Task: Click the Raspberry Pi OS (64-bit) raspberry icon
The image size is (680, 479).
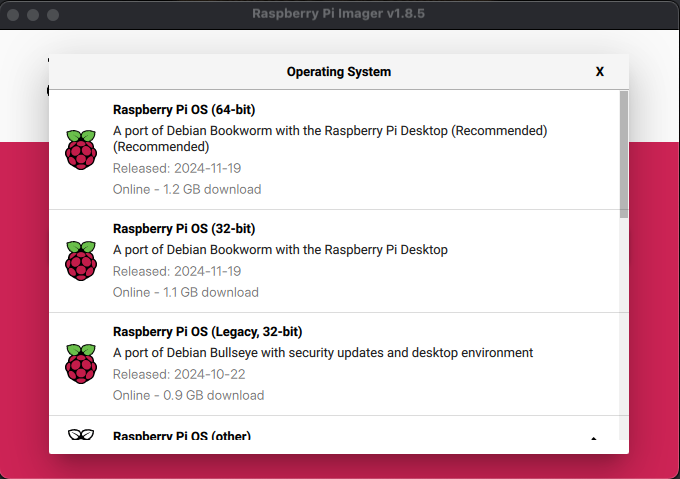Action: coord(81,150)
